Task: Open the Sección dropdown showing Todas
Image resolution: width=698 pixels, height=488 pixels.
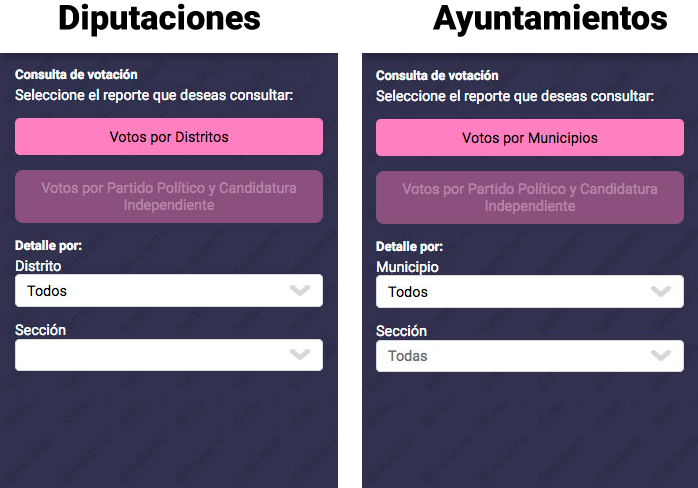Action: 510,356
